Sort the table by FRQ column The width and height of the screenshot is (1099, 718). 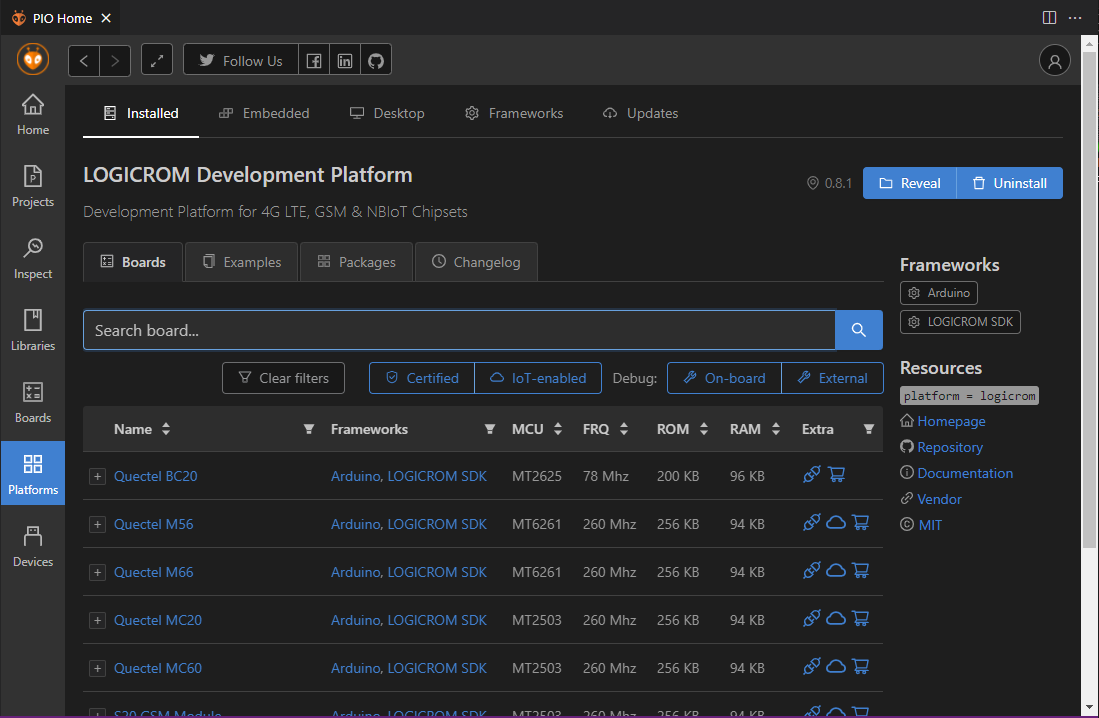coord(624,429)
